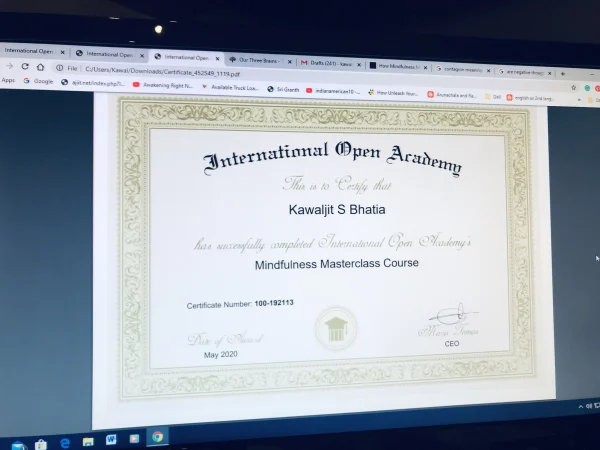Open the ajit.net/index.php bookmark
The height and width of the screenshot is (450, 600).
tap(93, 83)
